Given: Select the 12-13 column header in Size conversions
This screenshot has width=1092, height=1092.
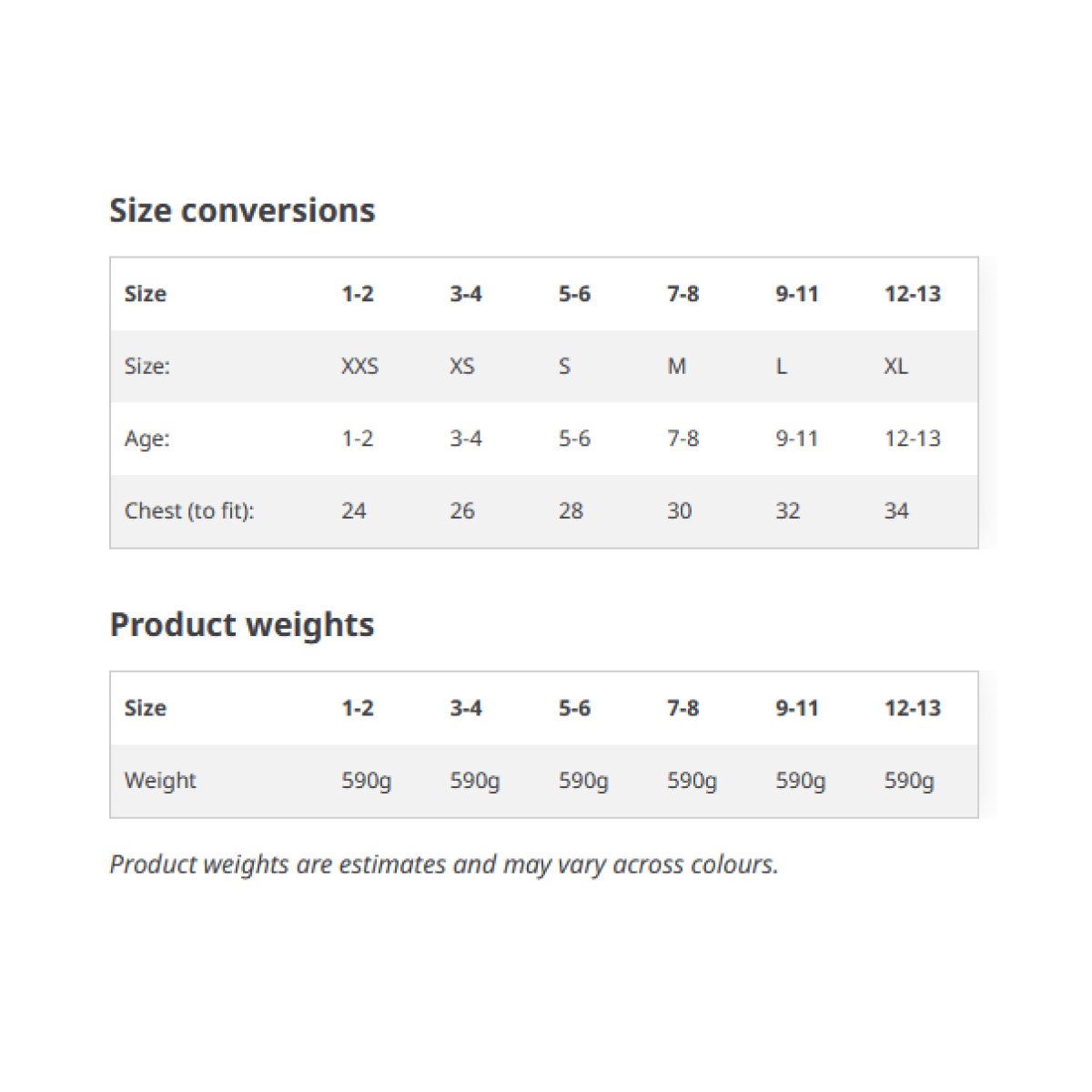Looking at the screenshot, I should point(913,294).
